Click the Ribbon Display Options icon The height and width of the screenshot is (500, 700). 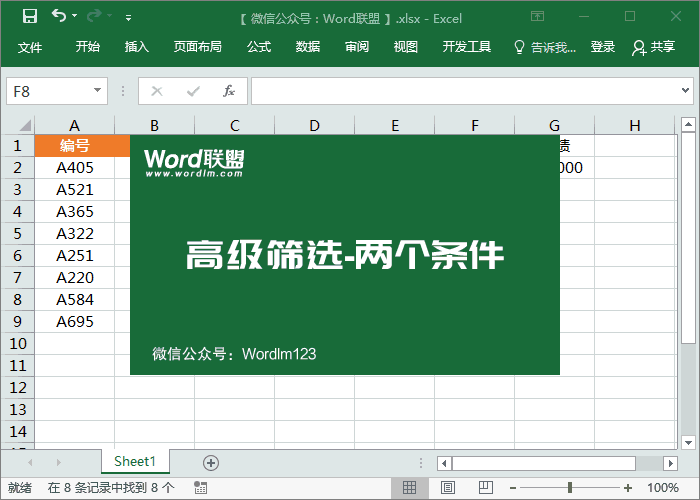point(538,16)
